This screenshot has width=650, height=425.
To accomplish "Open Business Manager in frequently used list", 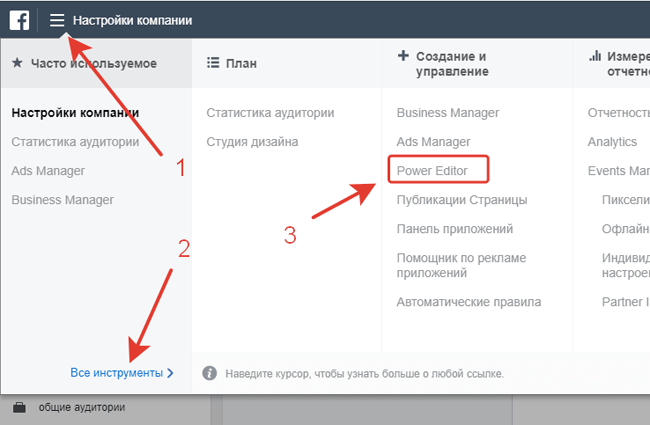I will 63,200.
